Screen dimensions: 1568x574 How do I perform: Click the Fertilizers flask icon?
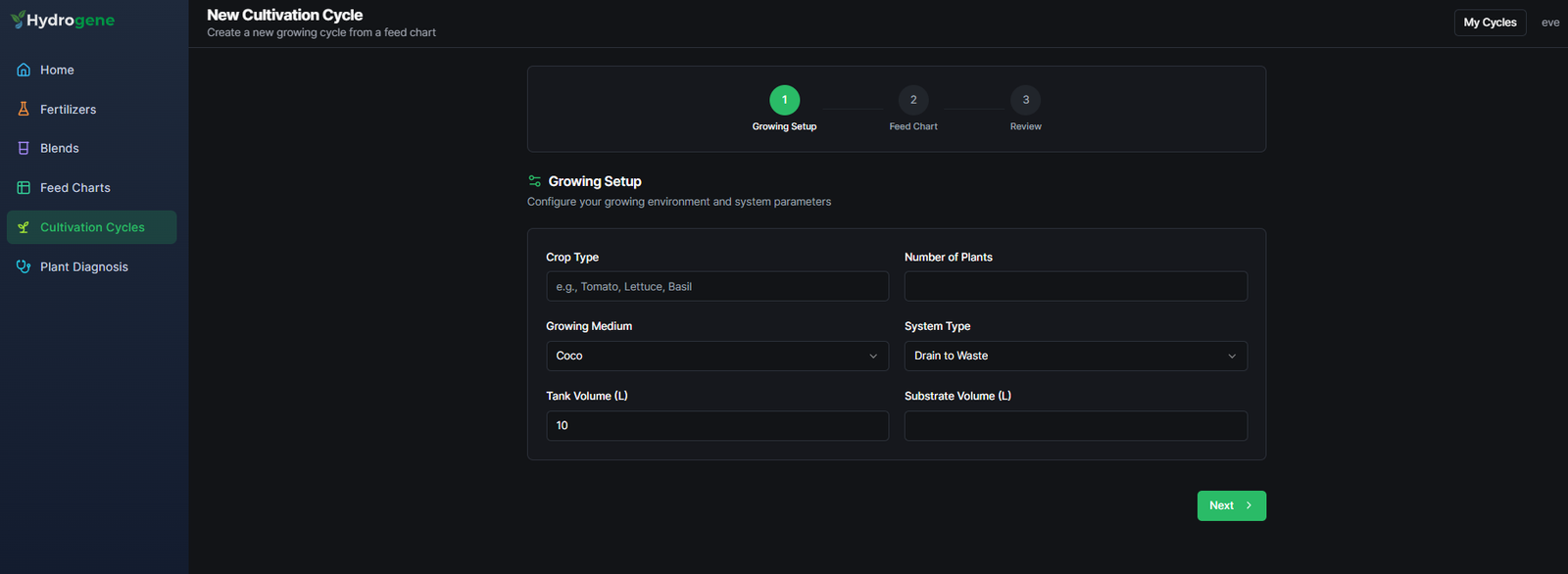point(24,109)
